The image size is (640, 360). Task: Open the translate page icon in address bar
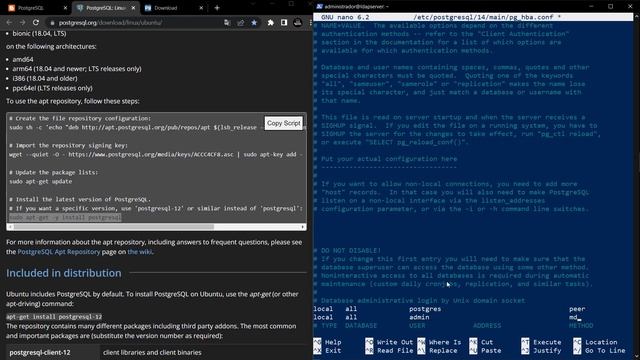coord(227,23)
